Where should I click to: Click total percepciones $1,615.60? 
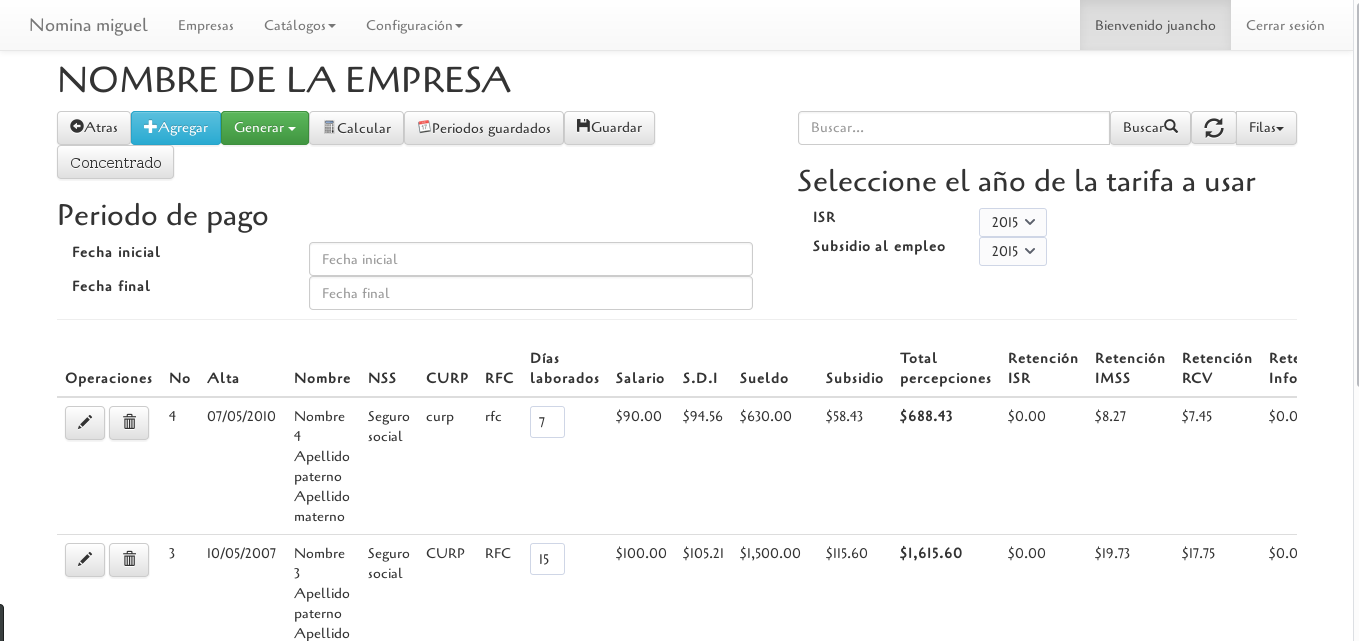coord(931,554)
